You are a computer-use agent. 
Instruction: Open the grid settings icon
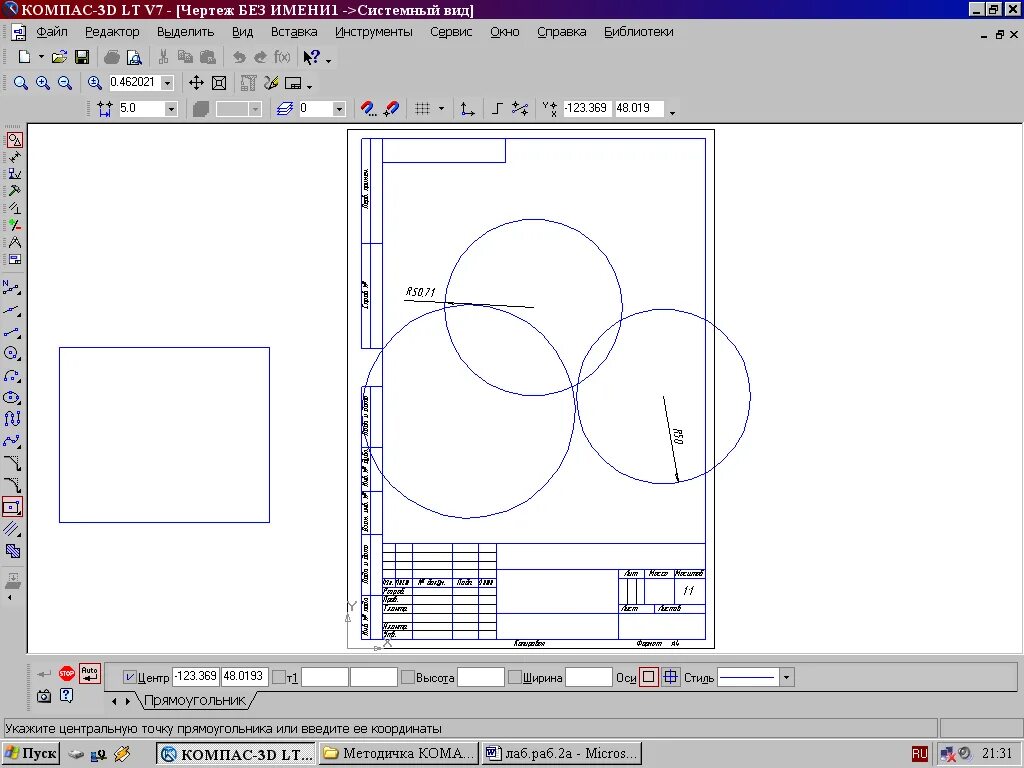point(423,108)
